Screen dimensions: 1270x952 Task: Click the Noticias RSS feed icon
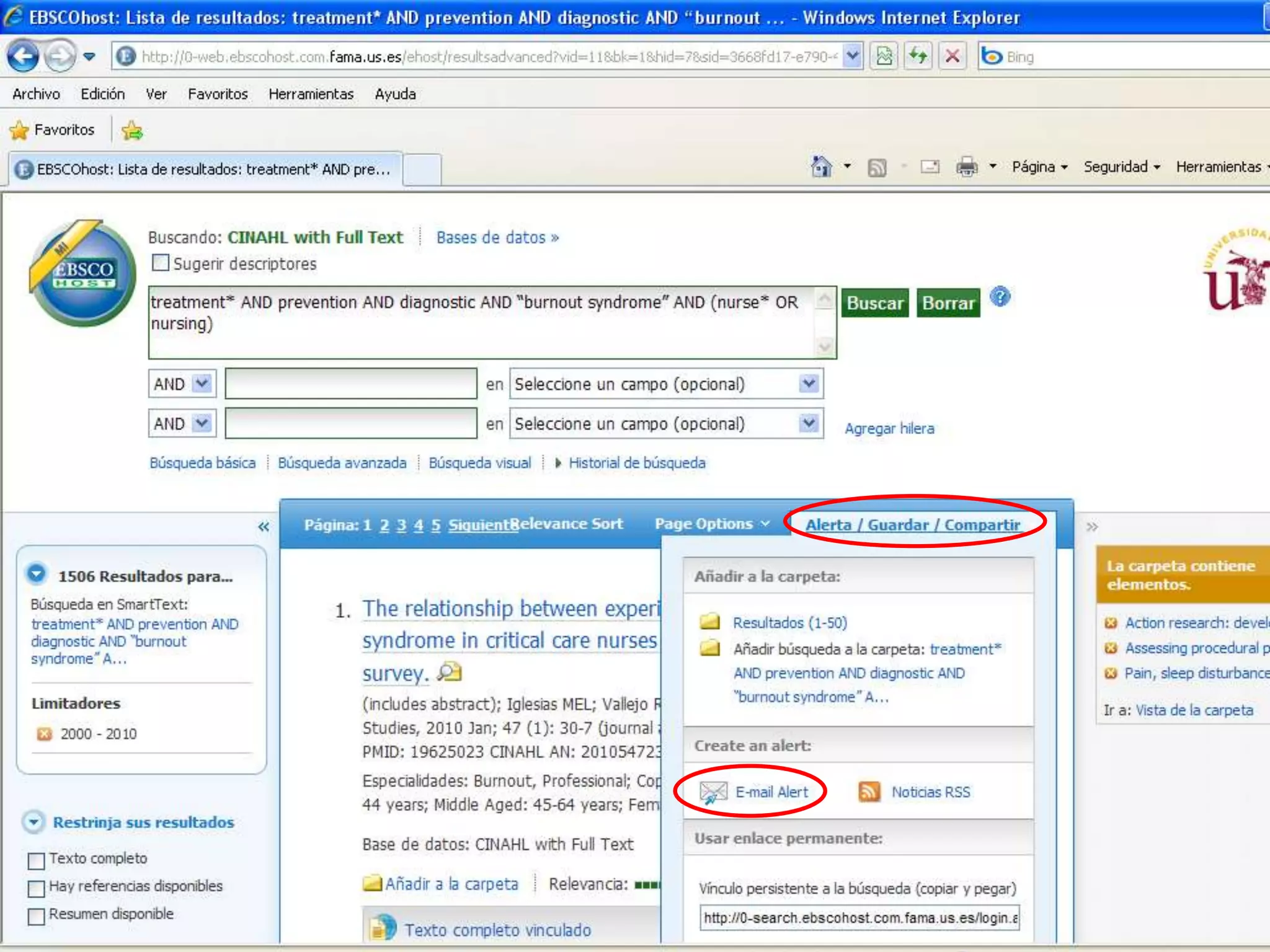pyautogui.click(x=869, y=791)
